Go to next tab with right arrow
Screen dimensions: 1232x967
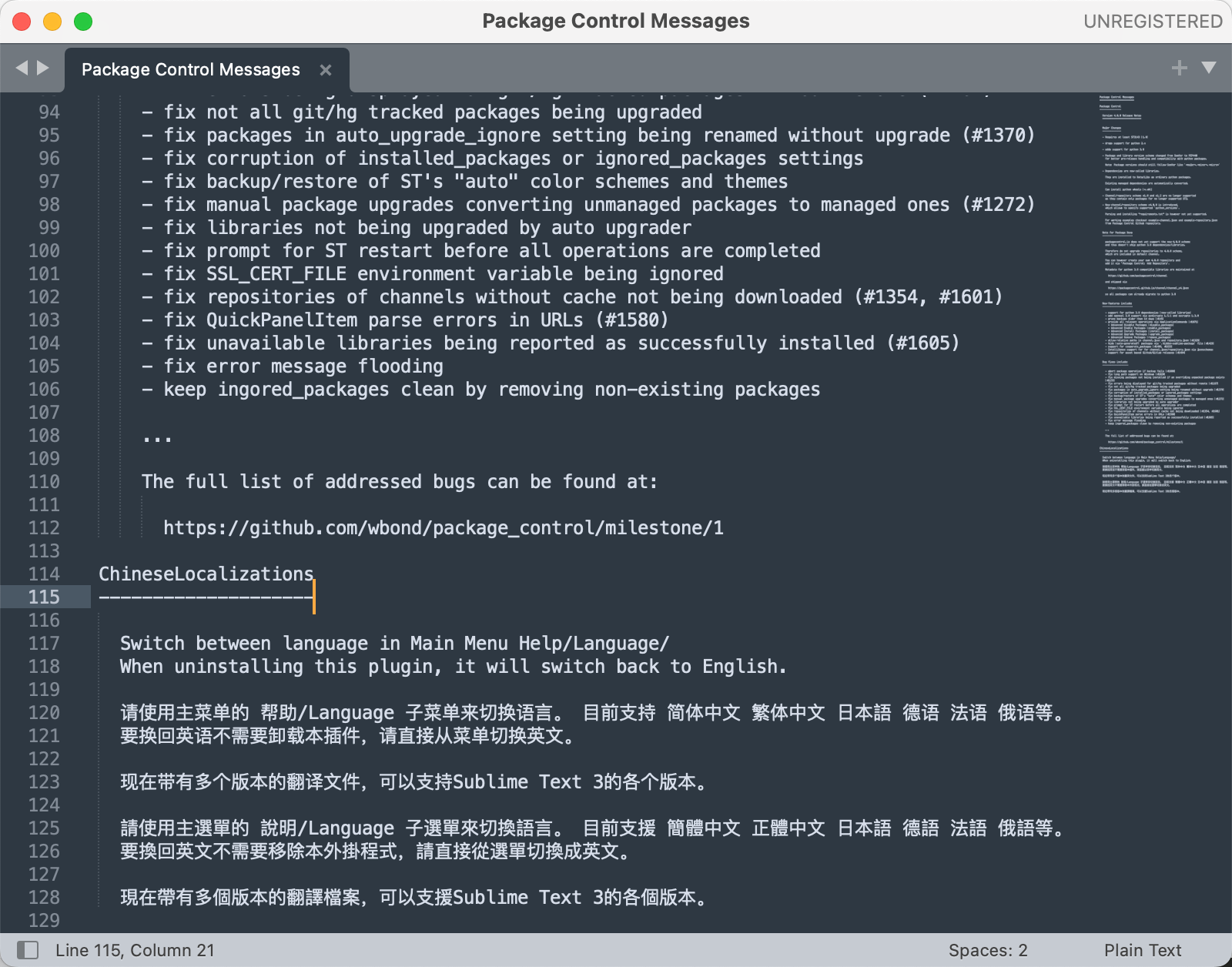[43, 68]
